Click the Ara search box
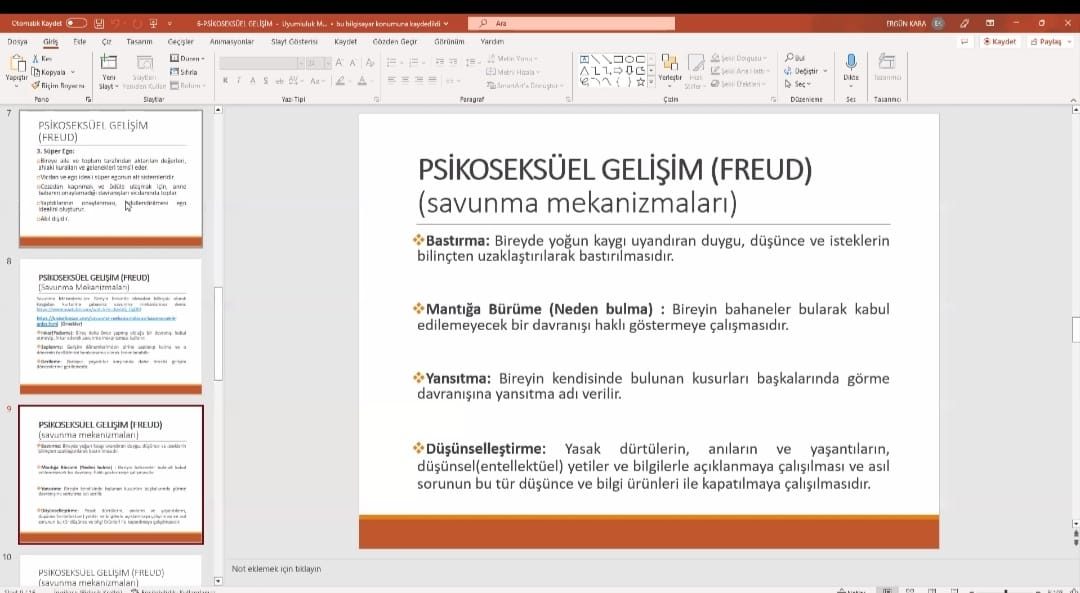The image size is (1080, 593). 571,23
